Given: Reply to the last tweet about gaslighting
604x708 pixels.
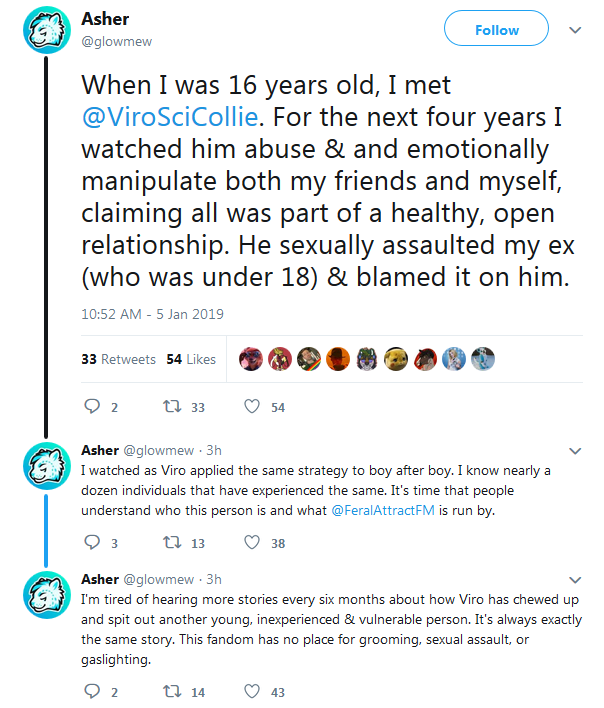Looking at the screenshot, I should [x=92, y=691].
